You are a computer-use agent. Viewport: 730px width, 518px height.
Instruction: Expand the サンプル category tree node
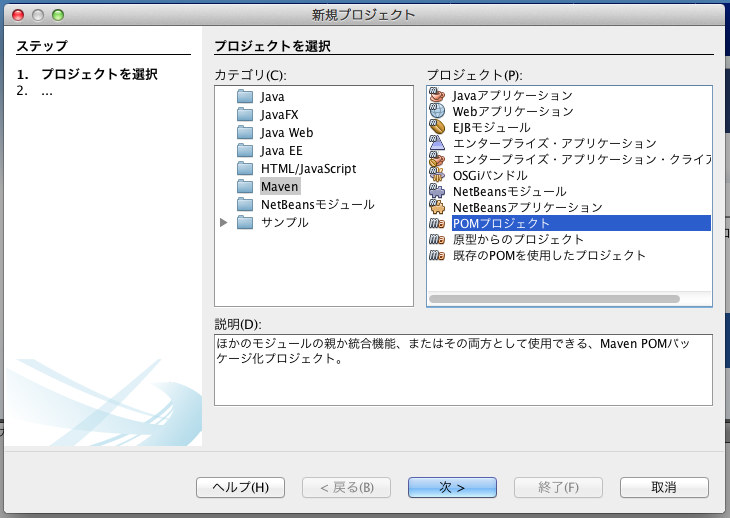pyautogui.click(x=224, y=223)
